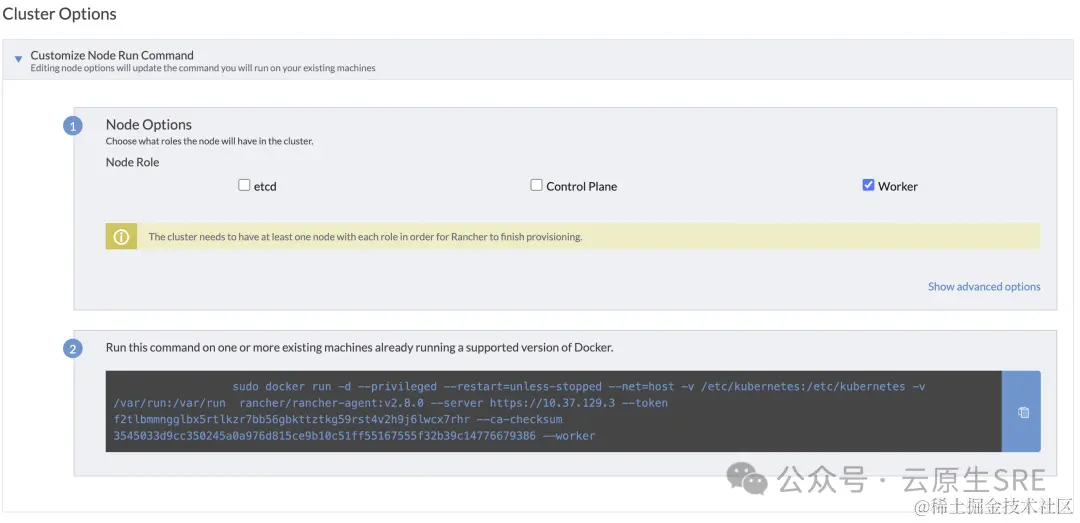Uncheck the Worker role checkbox
This screenshot has height=523, width=1080.
tap(868, 185)
